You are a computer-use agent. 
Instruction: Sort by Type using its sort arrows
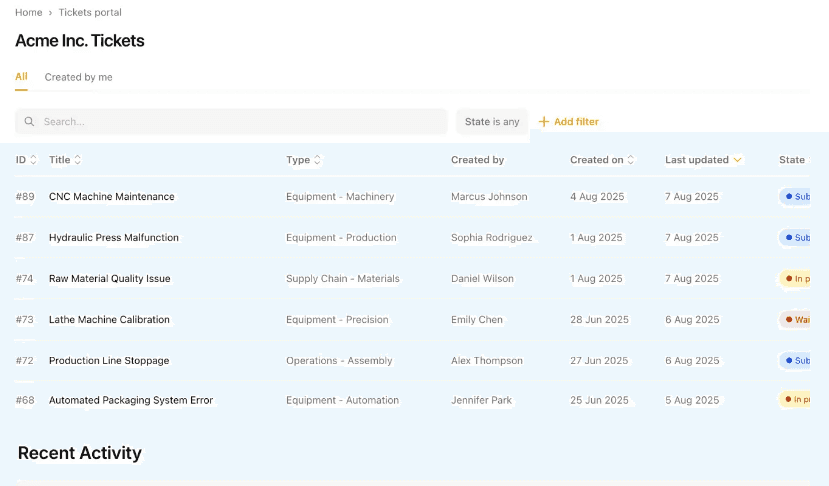point(317,160)
